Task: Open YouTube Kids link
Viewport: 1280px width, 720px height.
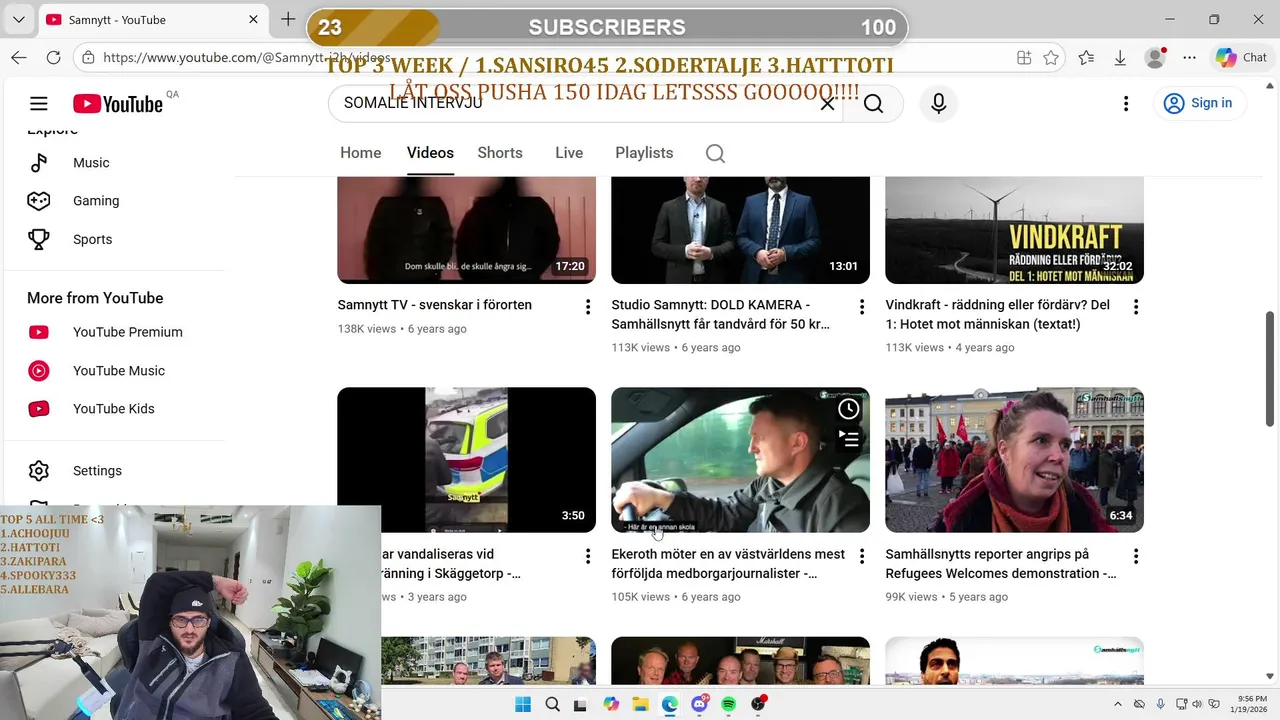Action: click(115, 409)
